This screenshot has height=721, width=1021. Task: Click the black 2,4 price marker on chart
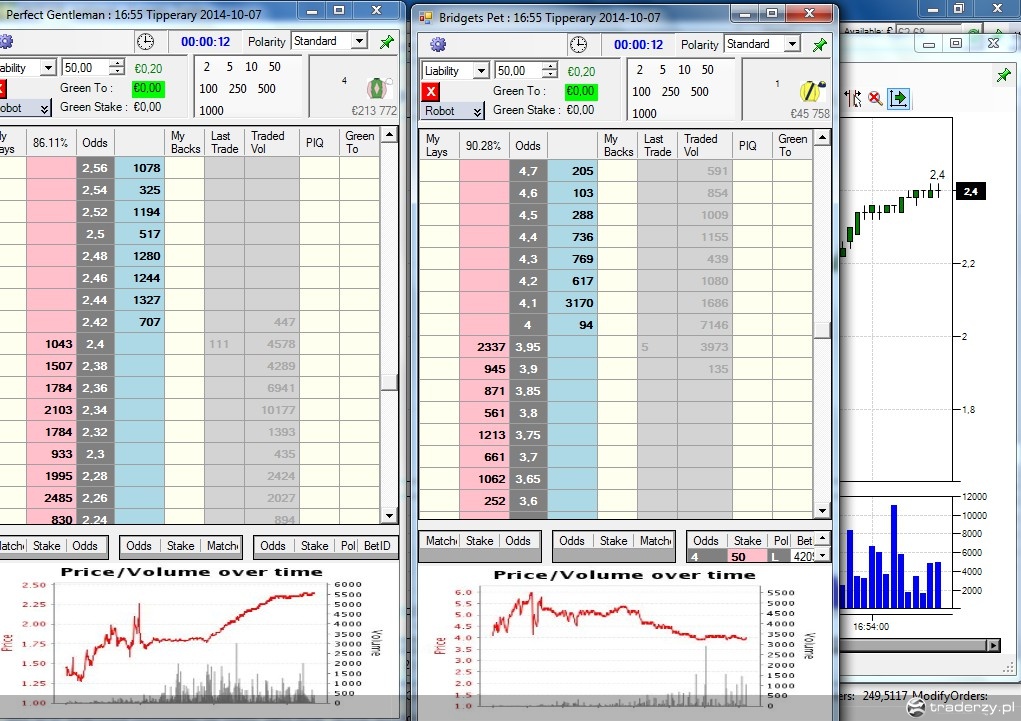pos(970,191)
